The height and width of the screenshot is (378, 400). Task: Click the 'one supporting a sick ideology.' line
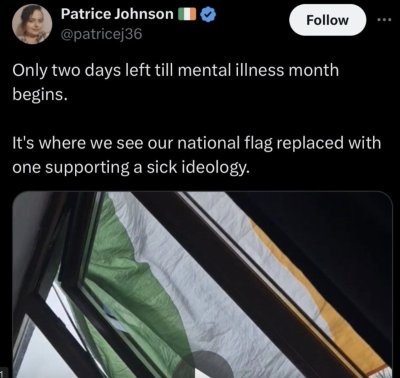pyautogui.click(x=131, y=167)
